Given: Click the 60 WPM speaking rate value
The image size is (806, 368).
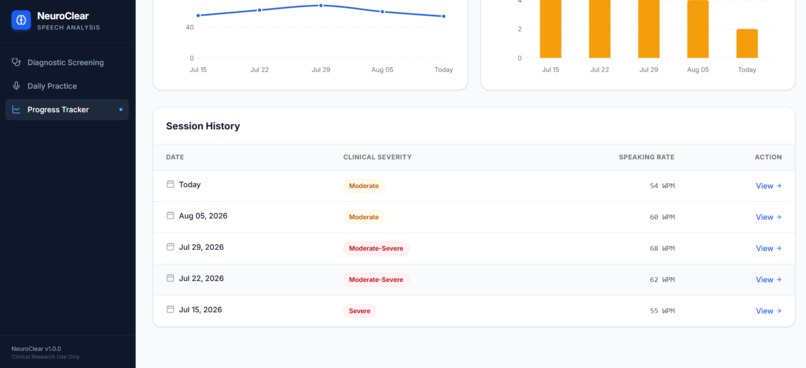Looking at the screenshot, I should 662,217.
